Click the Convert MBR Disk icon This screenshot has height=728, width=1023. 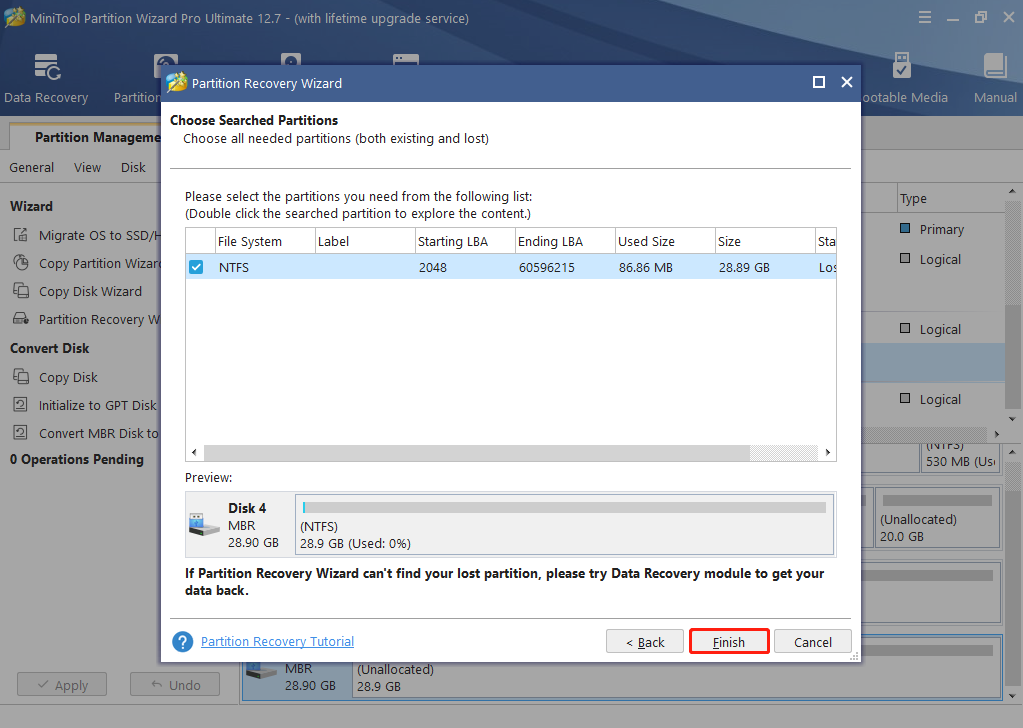pos(21,433)
